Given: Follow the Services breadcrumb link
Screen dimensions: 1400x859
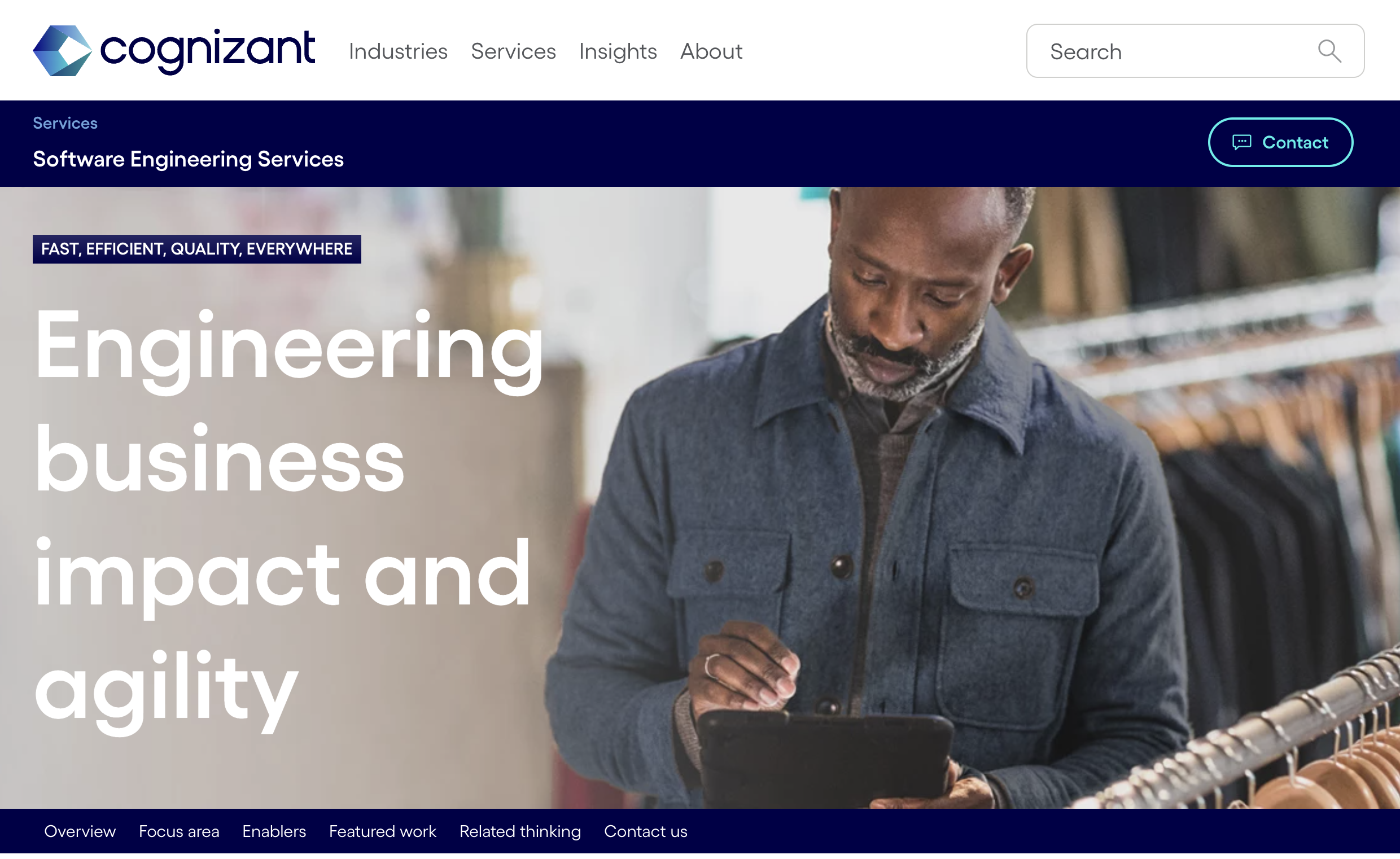Looking at the screenshot, I should pyautogui.click(x=65, y=123).
